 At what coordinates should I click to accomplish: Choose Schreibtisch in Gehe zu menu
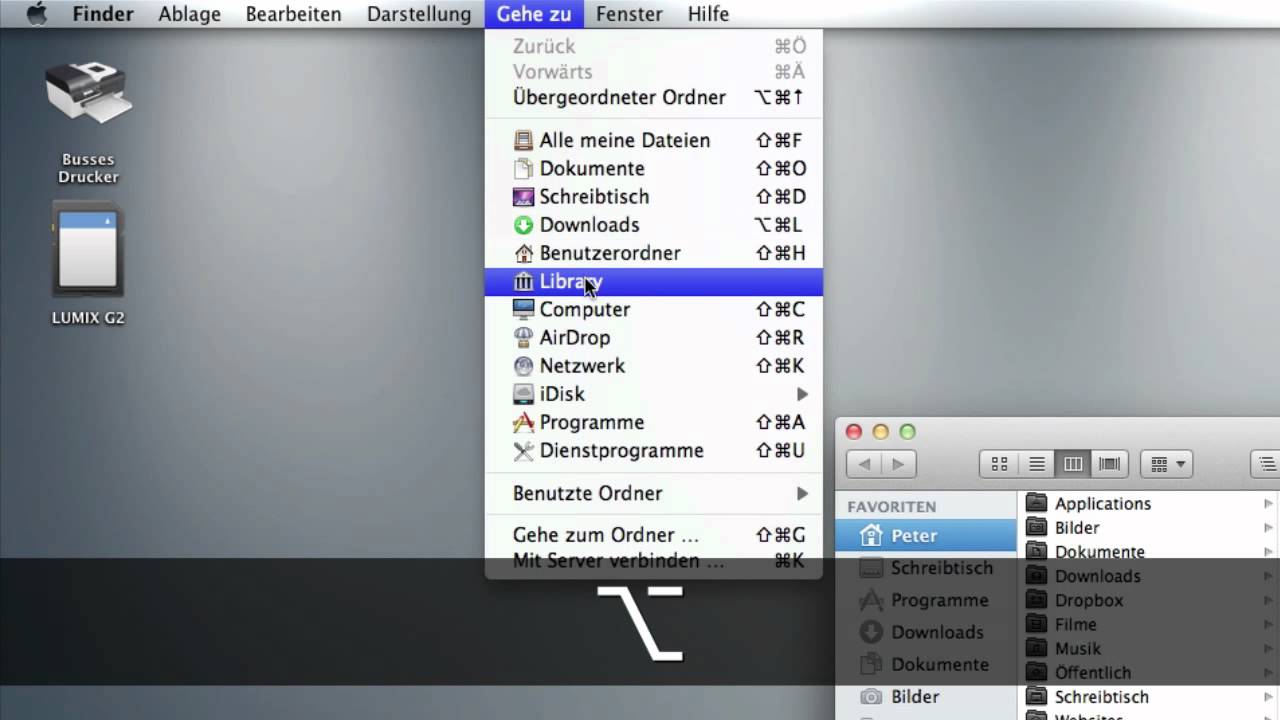pos(654,197)
